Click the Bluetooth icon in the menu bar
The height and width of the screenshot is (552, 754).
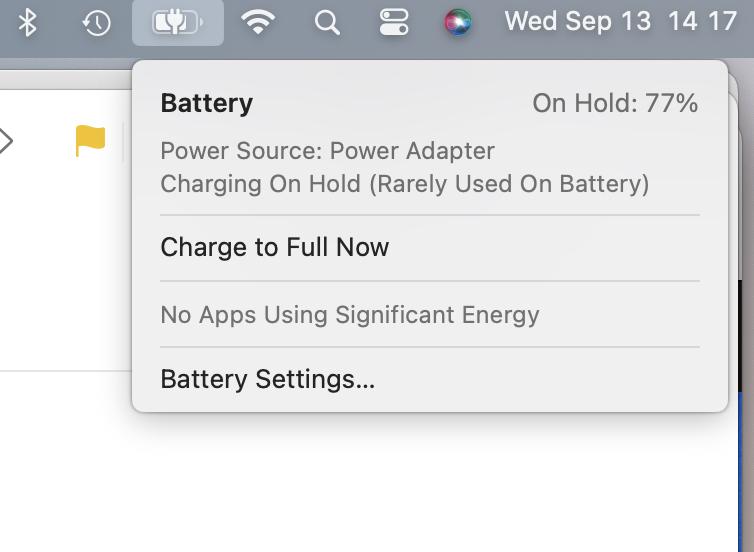pos(28,22)
